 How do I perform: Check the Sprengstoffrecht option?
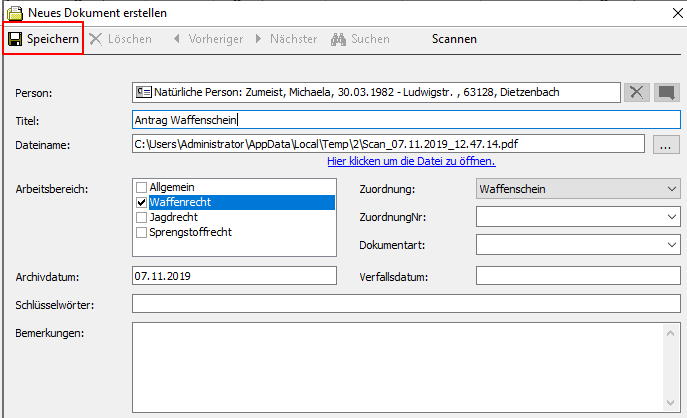click(141, 232)
